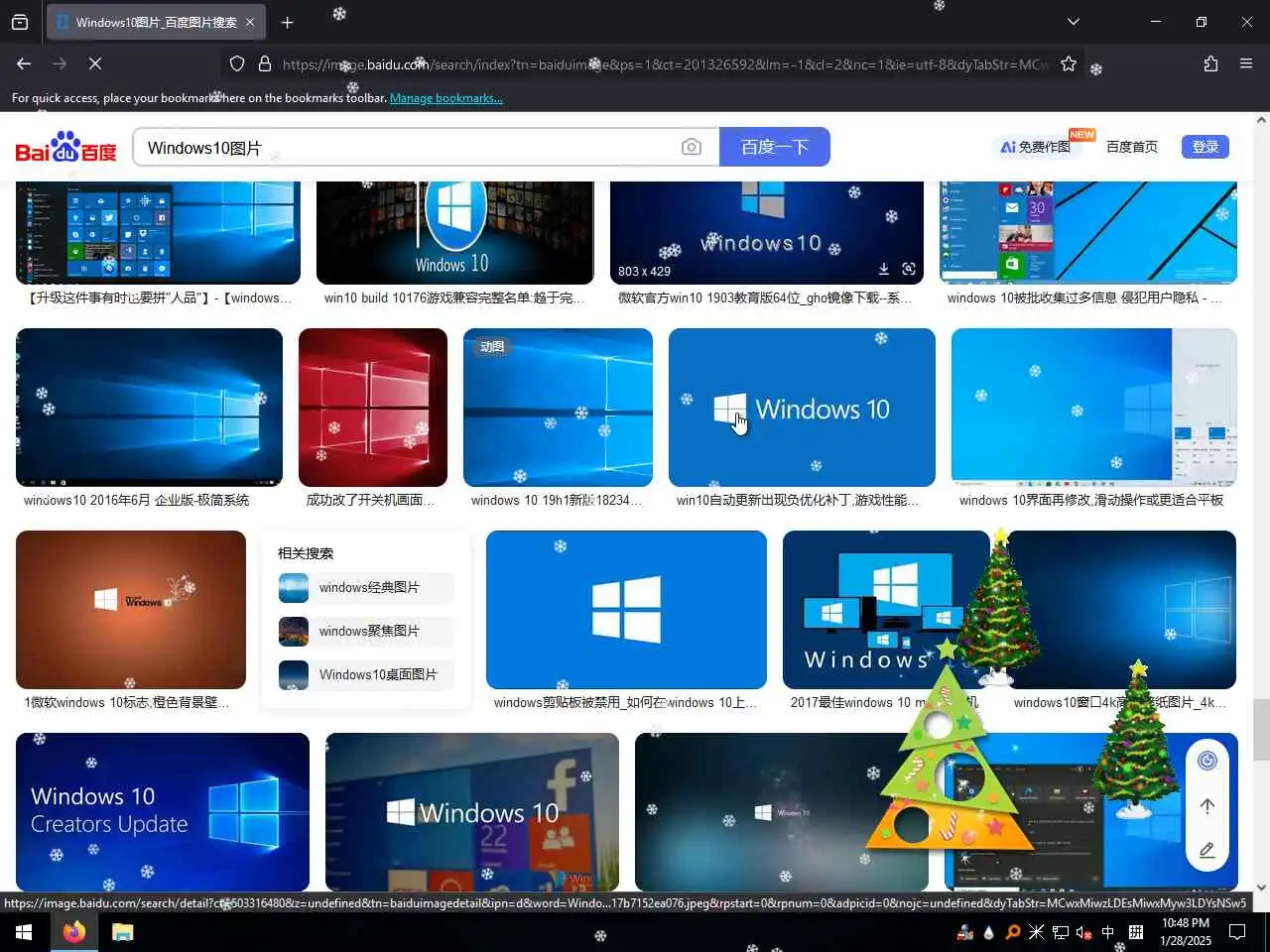Click the browser back arrow
The width and height of the screenshot is (1270, 952).
[x=24, y=63]
